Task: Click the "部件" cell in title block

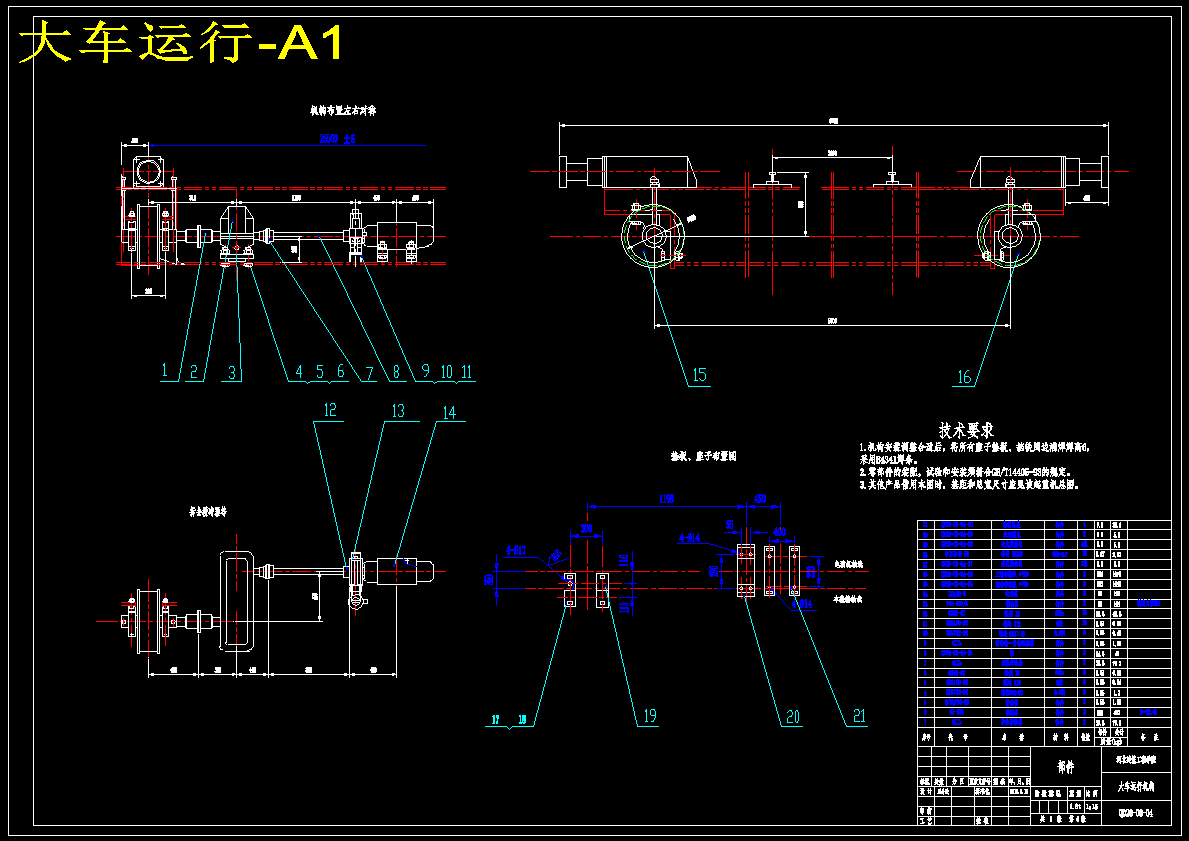Action: click(1065, 767)
